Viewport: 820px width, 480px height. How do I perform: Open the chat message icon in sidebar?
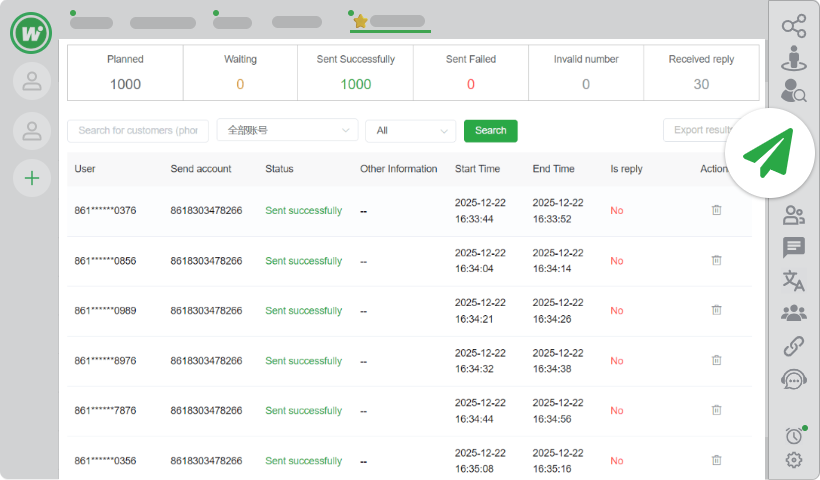point(793,247)
